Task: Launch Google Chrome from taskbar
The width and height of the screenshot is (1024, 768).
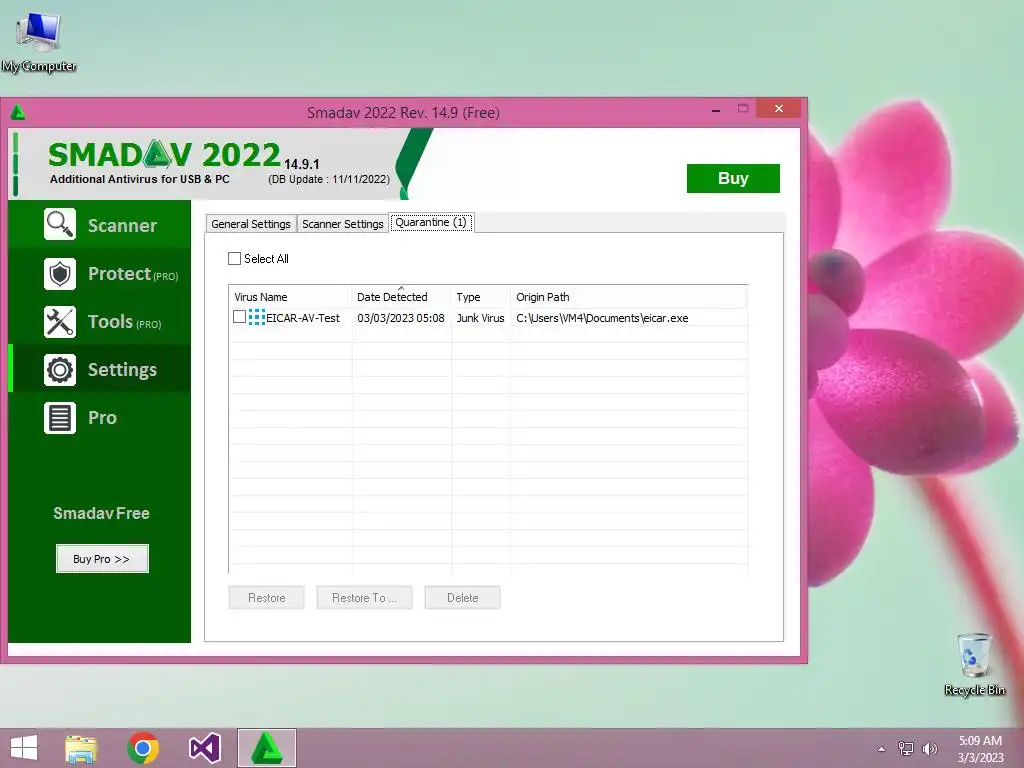Action: tap(143, 748)
